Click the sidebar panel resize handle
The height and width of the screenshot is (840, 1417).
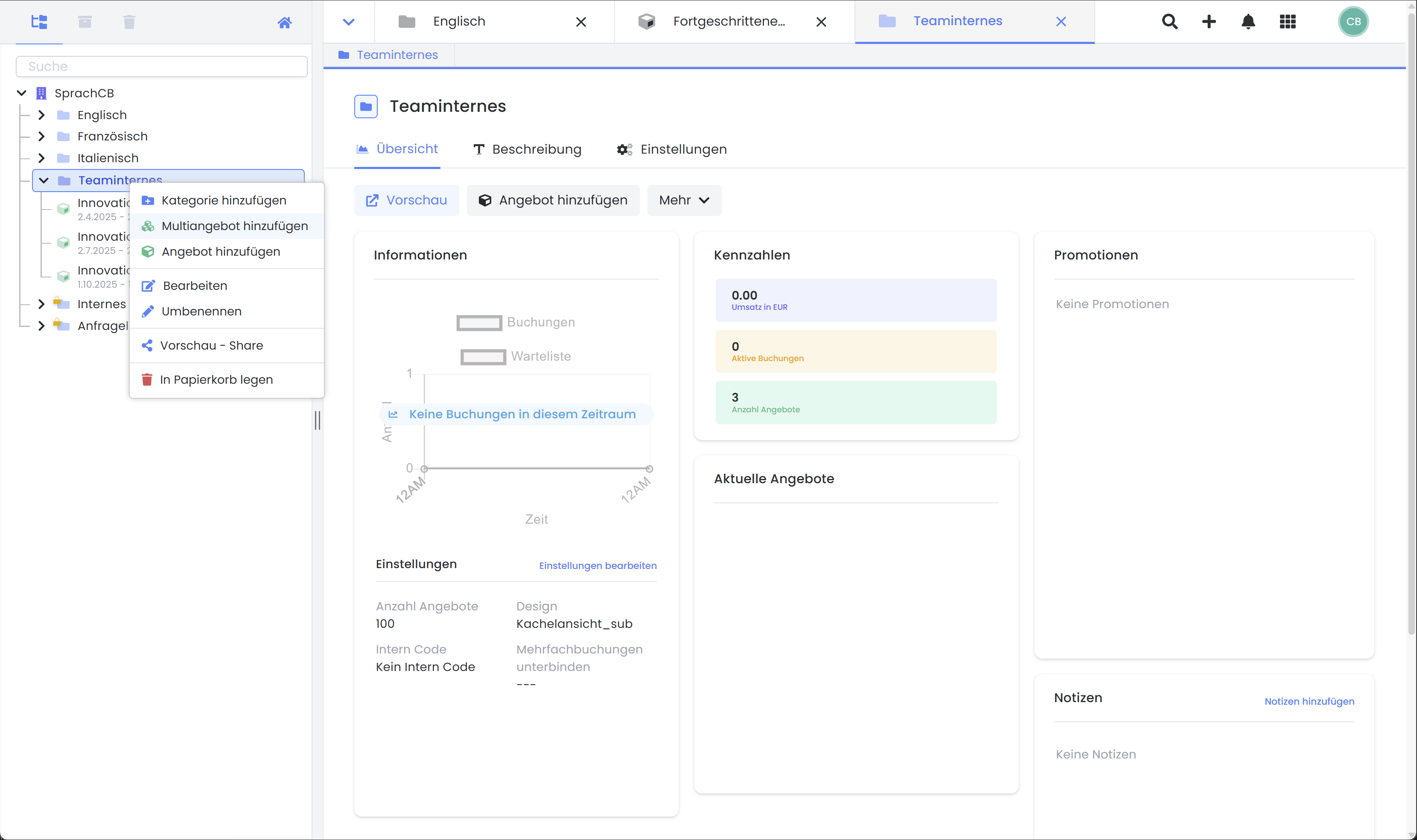pos(318,420)
